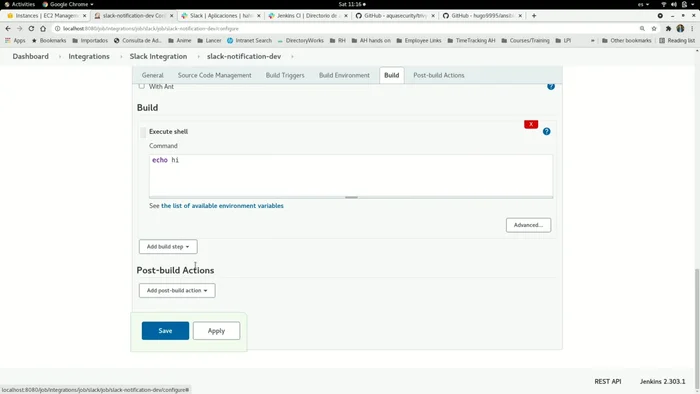Screen dimensions: 700x394
Task: Open the DirectoryWorks bookmark
Action: point(300,41)
